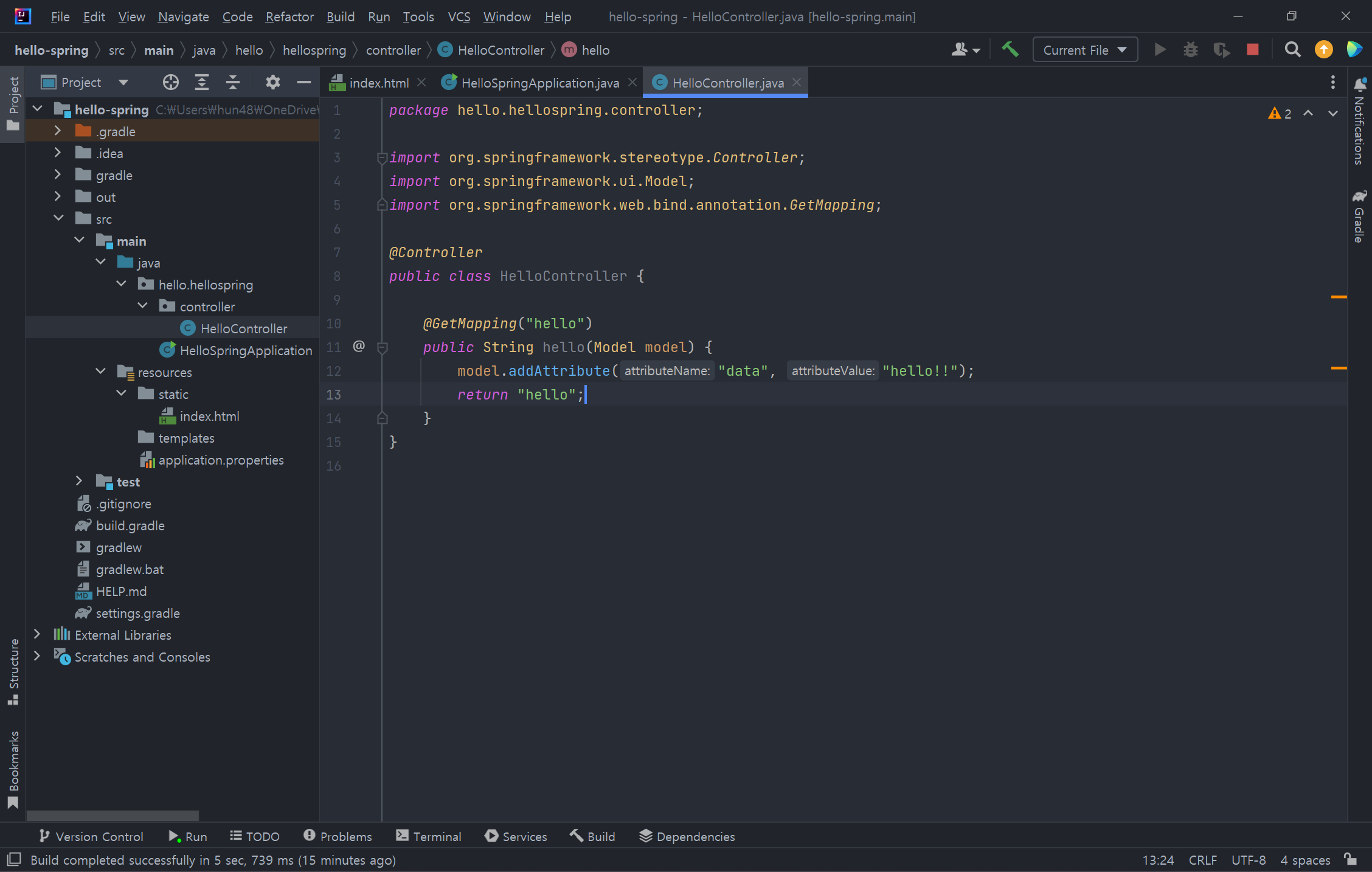
Task: Toggle read-only lock icon in status bar
Action: click(1351, 859)
